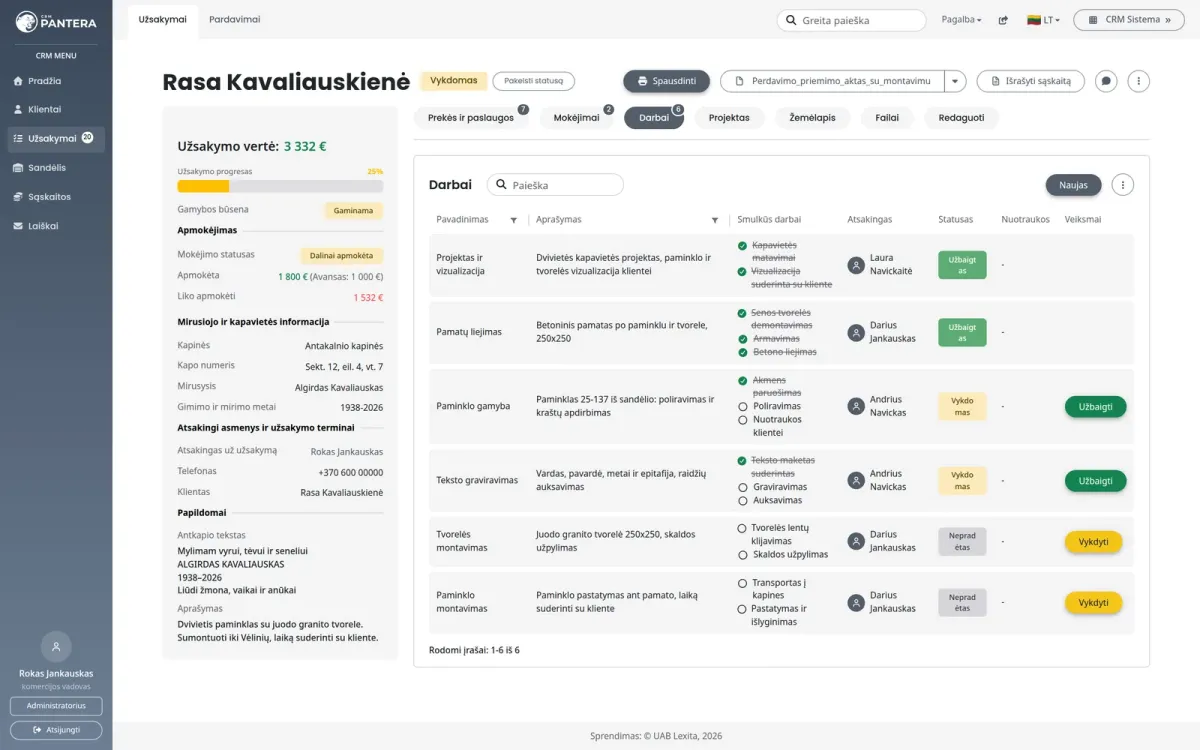Check Skaldos užpylimas subtask
This screenshot has width=1200, height=750.
(742, 554)
